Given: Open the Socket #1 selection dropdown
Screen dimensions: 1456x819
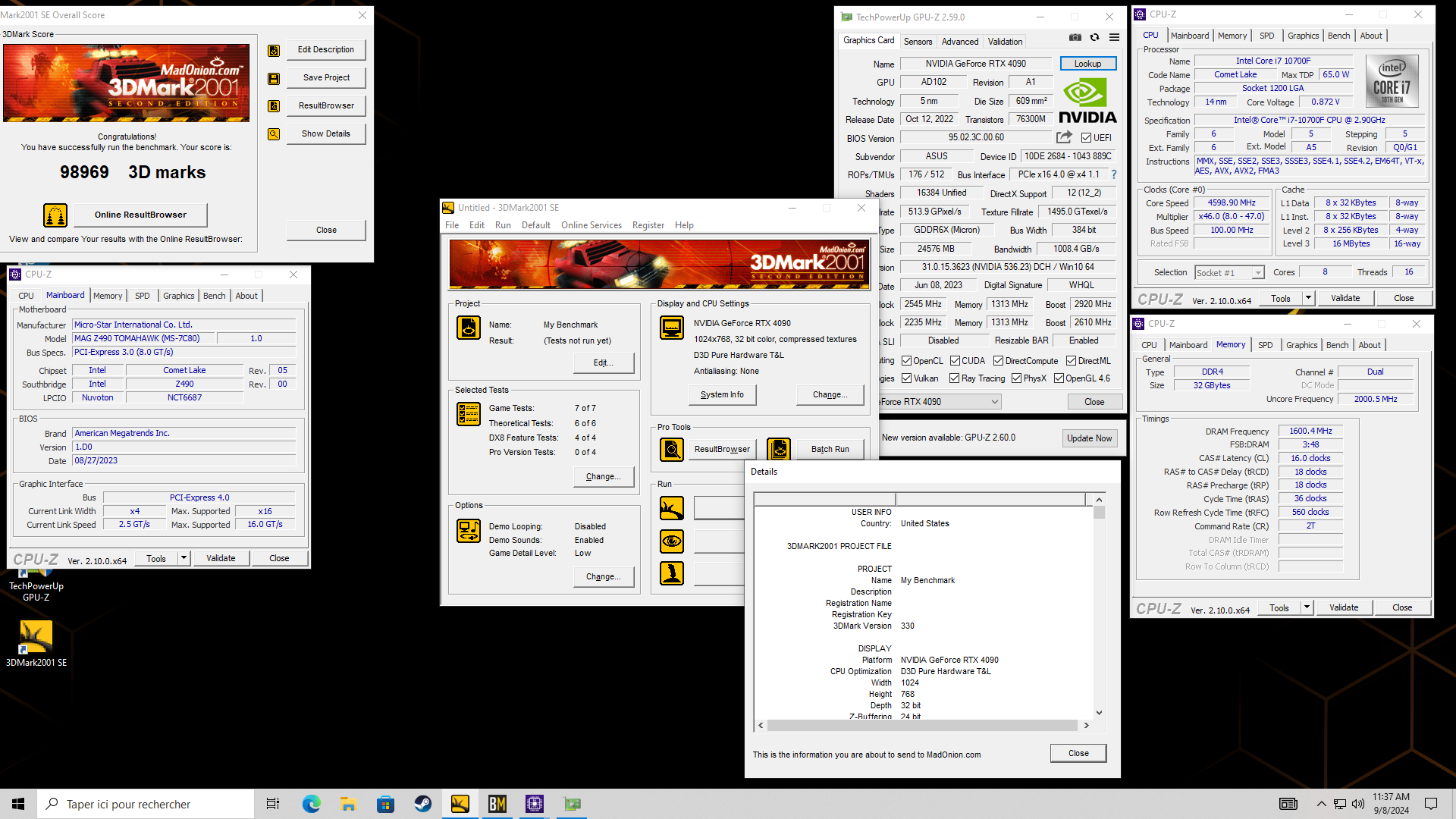Looking at the screenshot, I should point(1258,273).
